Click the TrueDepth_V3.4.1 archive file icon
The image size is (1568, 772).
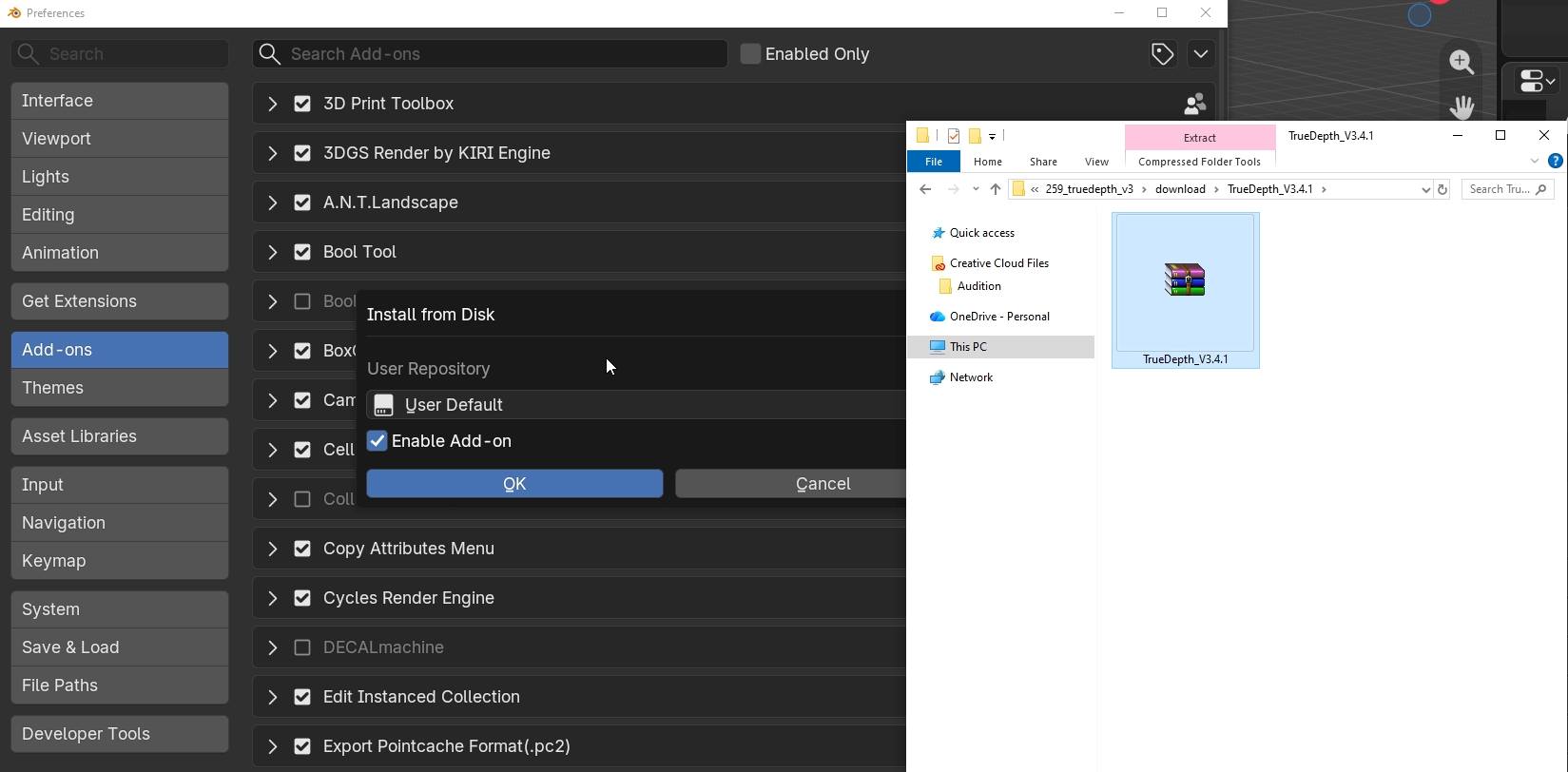1185,280
